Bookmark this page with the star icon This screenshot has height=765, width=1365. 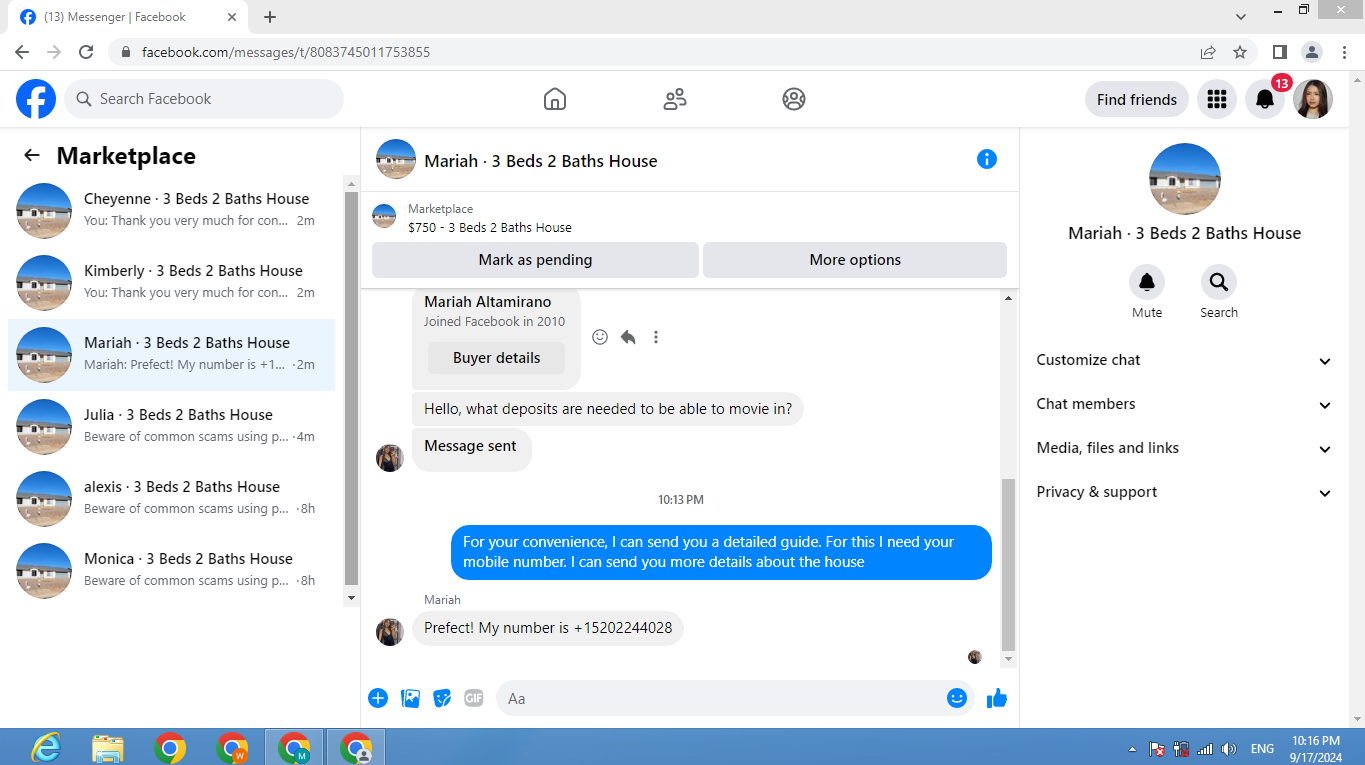coord(1240,52)
